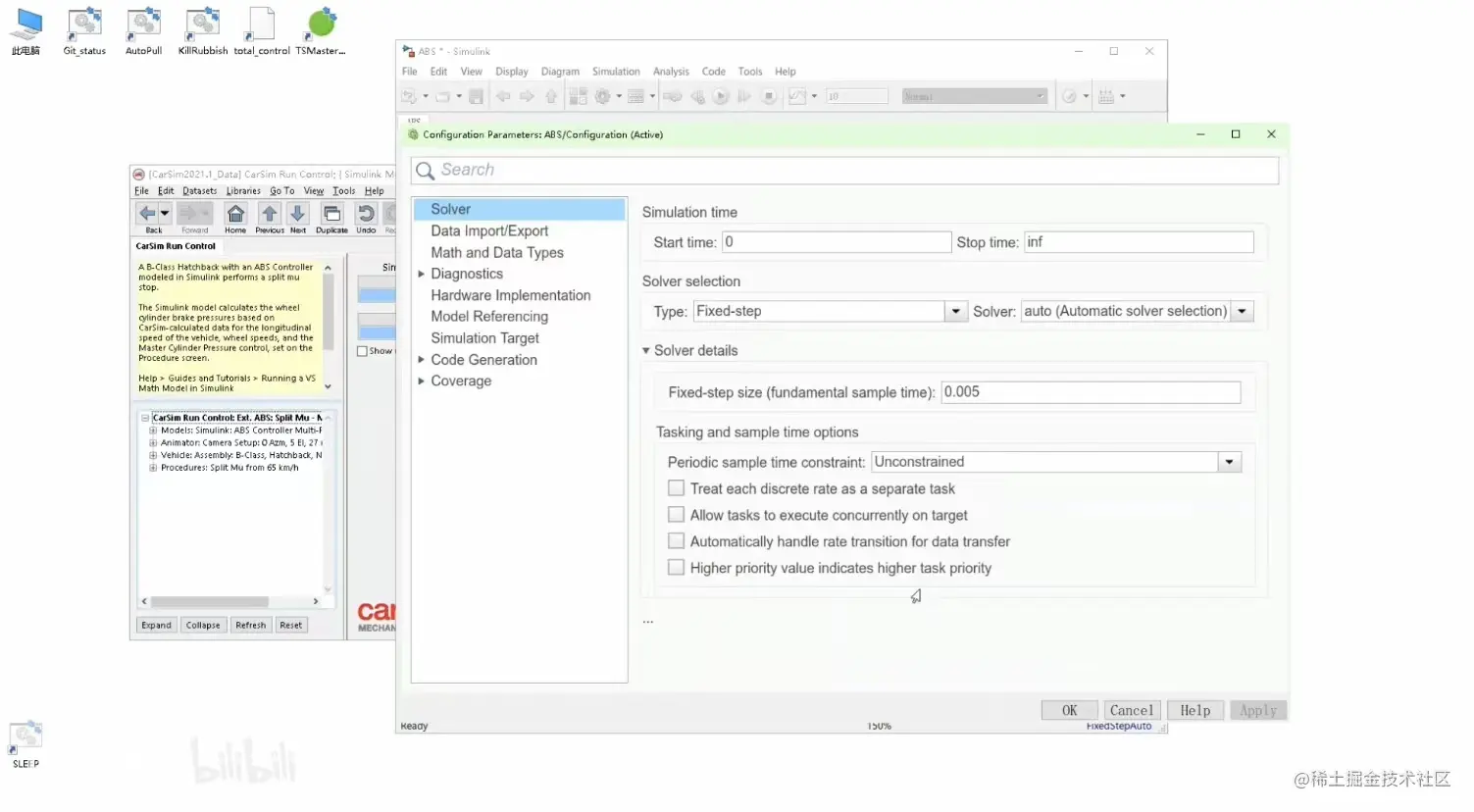Viewport: 1474px width, 812px height.
Task: Click Duplicate icon in CarSim toolbar
Action: click(x=331, y=214)
